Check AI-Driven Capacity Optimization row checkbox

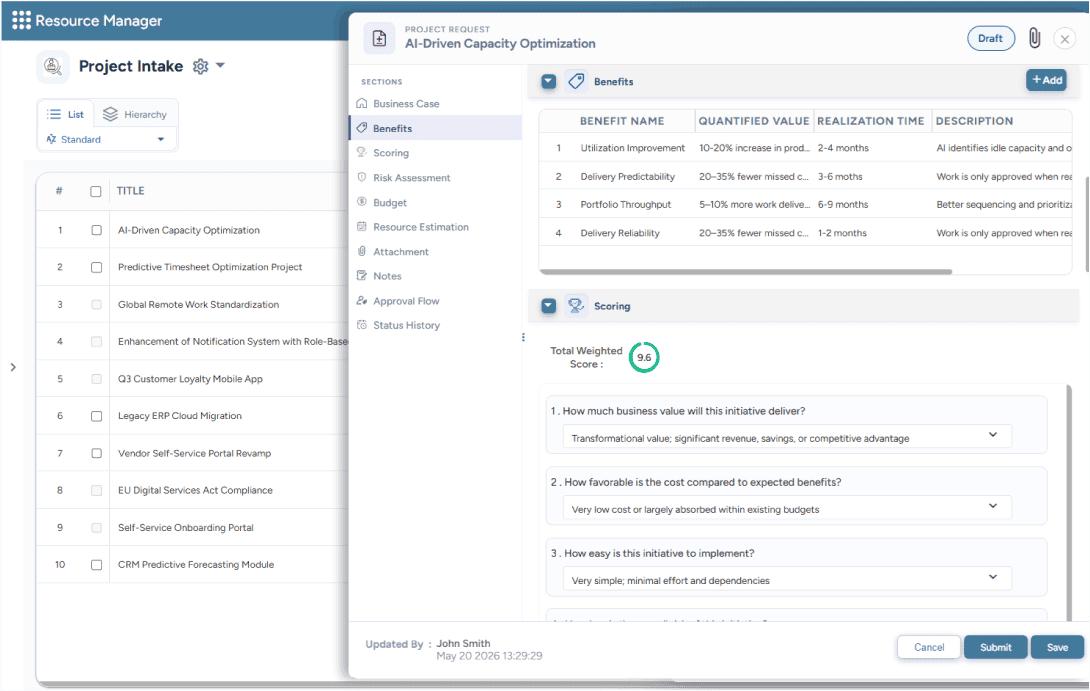[x=96, y=230]
